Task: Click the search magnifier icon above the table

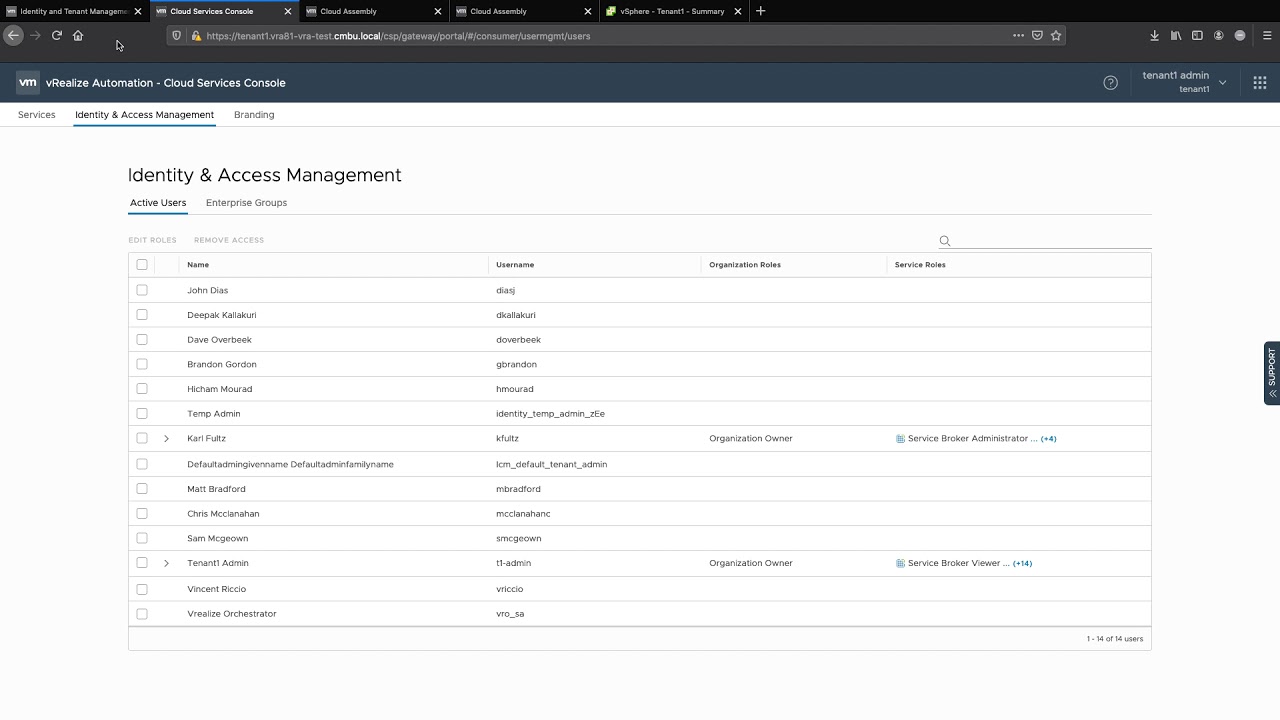Action: tap(945, 241)
